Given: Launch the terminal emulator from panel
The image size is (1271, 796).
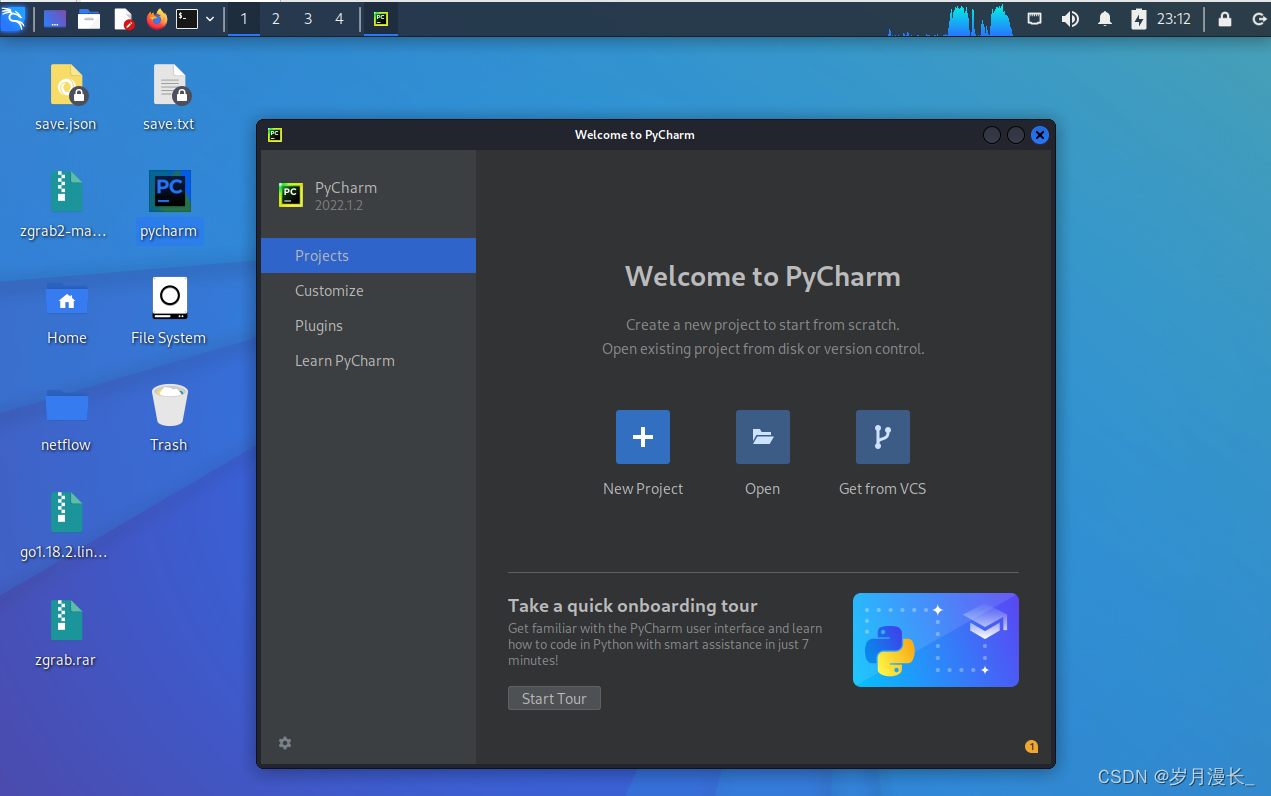Looking at the screenshot, I should click(x=187, y=18).
